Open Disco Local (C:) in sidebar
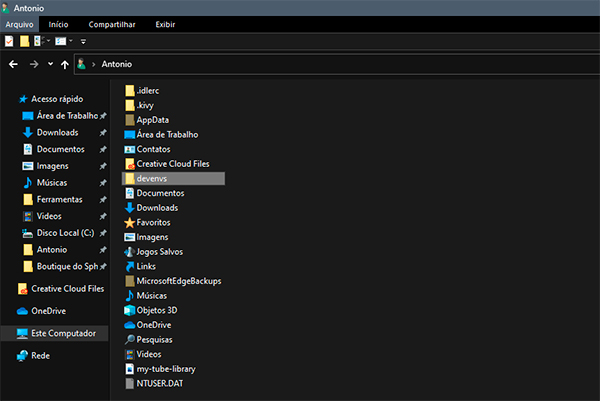Viewport: 600px width, 401px height. [x=65, y=233]
